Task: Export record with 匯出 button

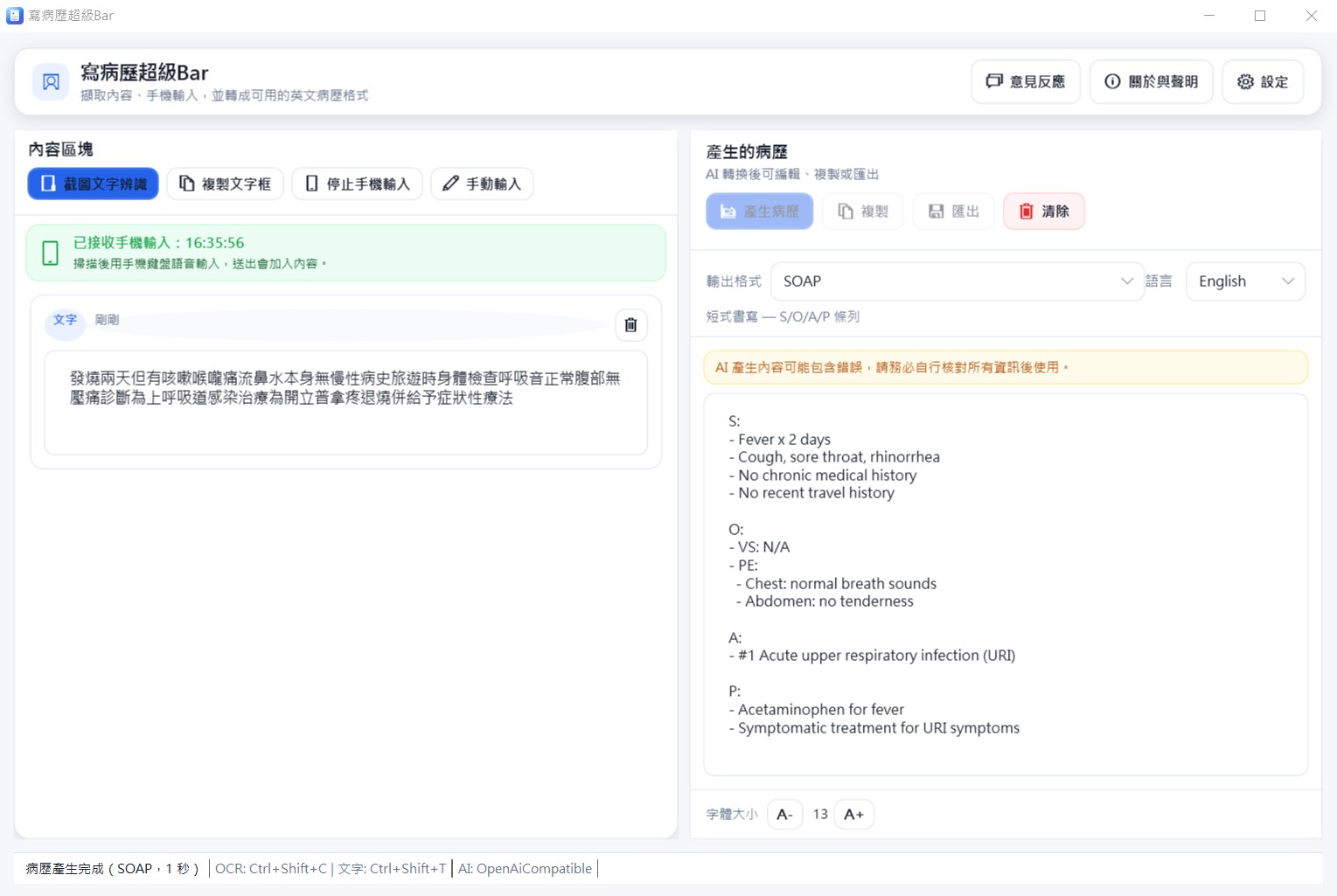Action: tap(954, 212)
